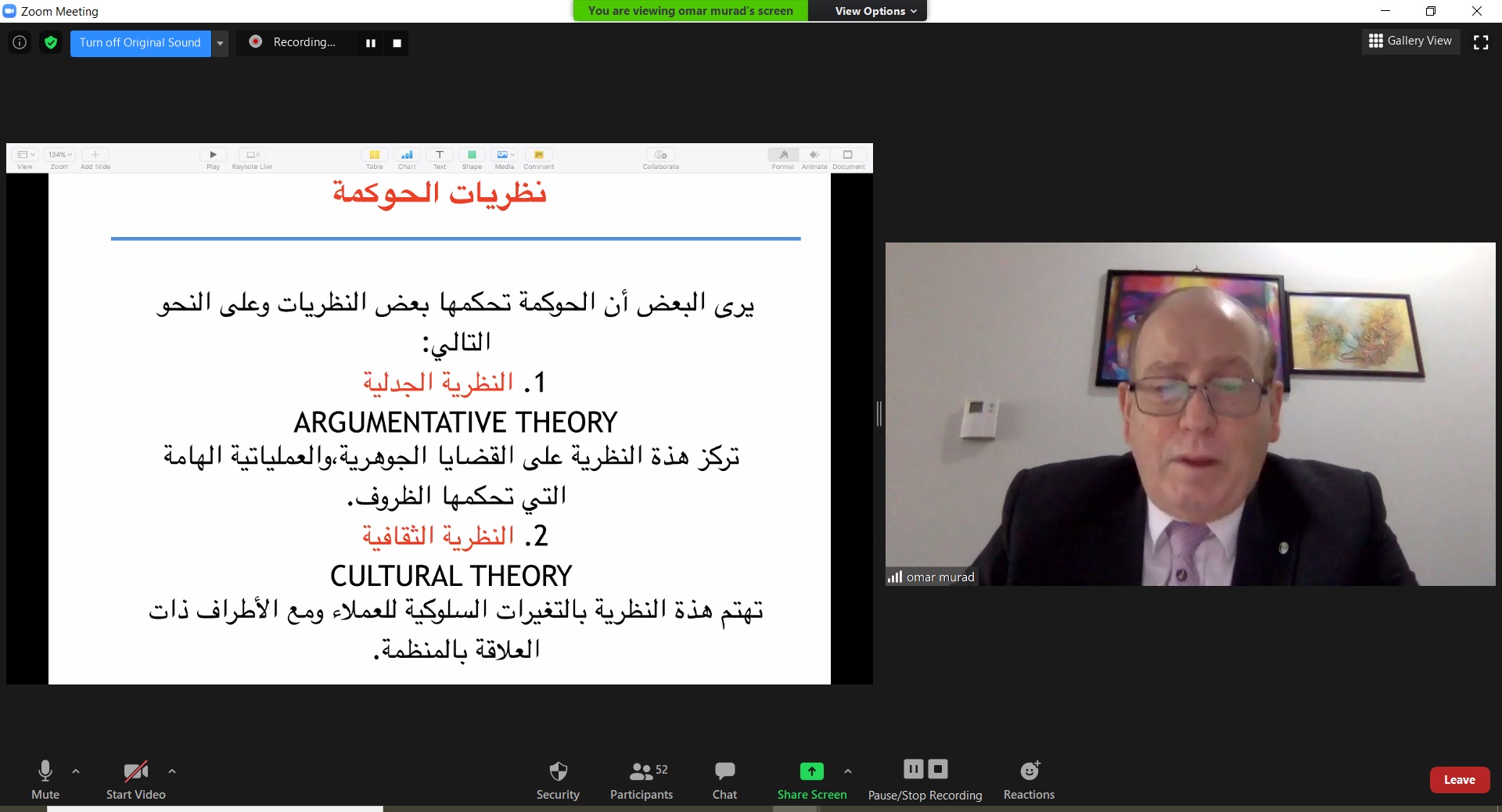
Task: Turn off Original Sound
Action: 140,42
